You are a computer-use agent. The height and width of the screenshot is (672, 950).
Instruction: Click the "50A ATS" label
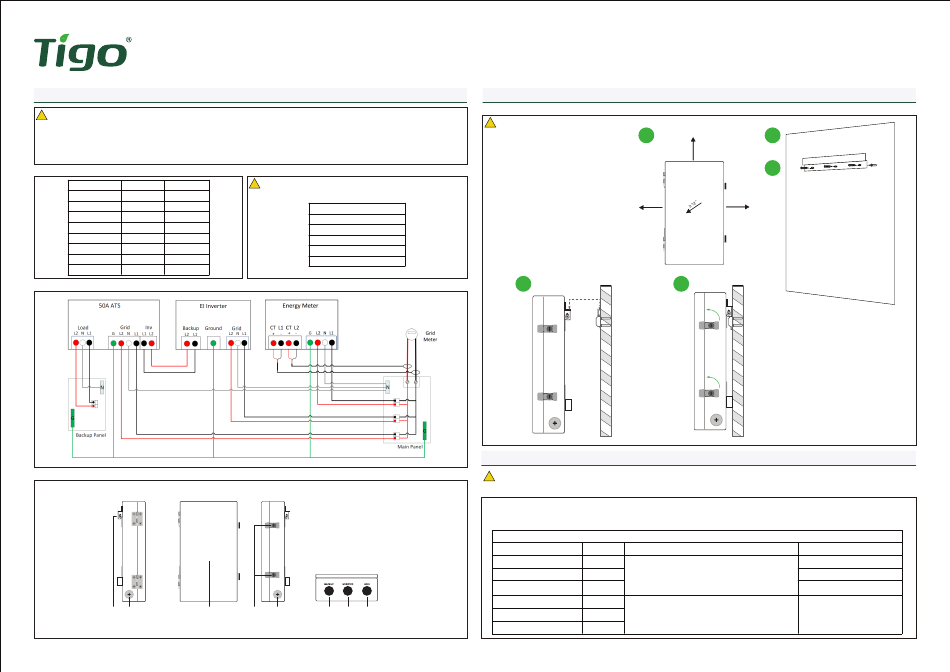click(x=110, y=305)
